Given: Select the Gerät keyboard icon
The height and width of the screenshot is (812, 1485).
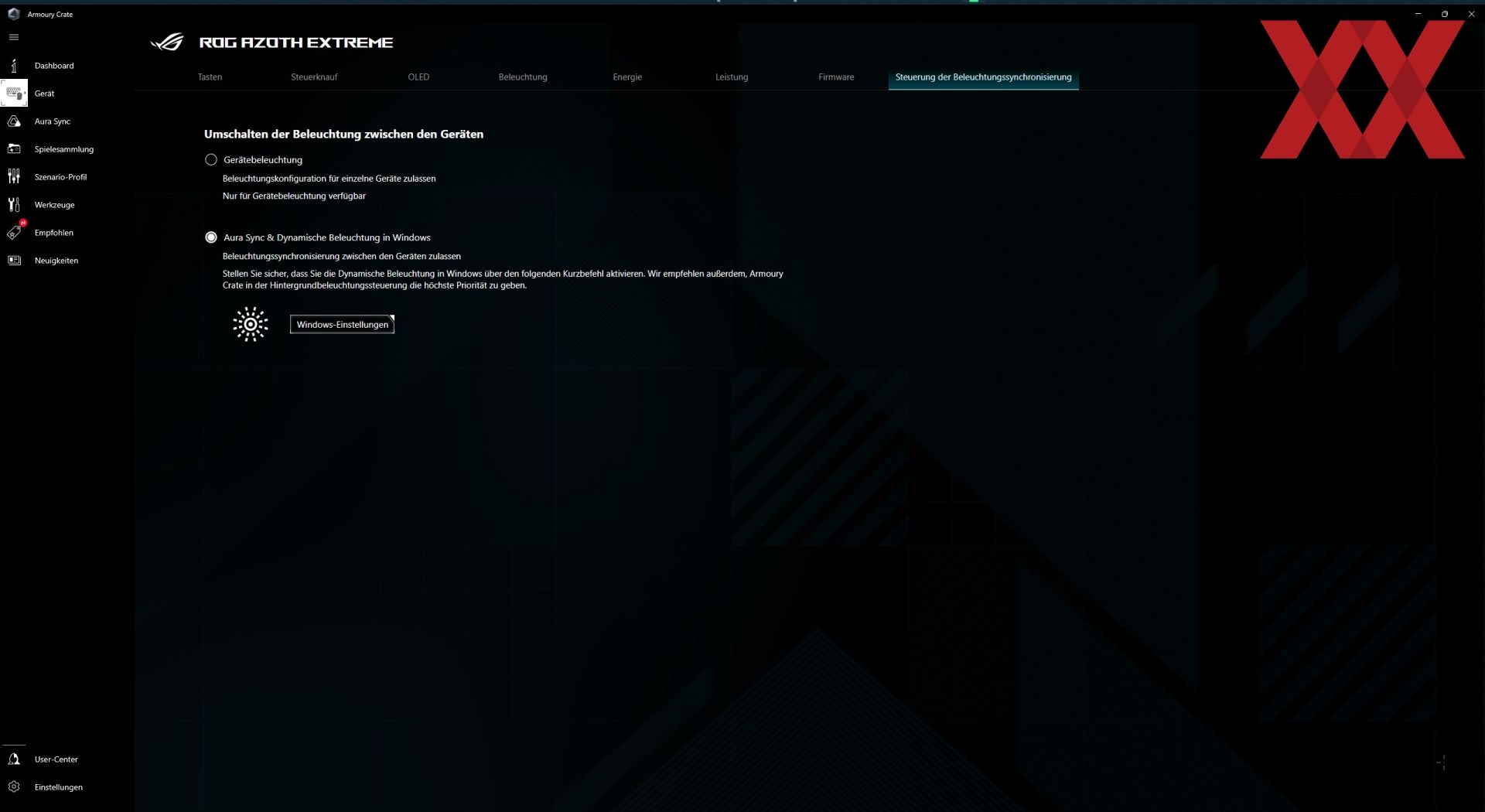Looking at the screenshot, I should (x=14, y=94).
